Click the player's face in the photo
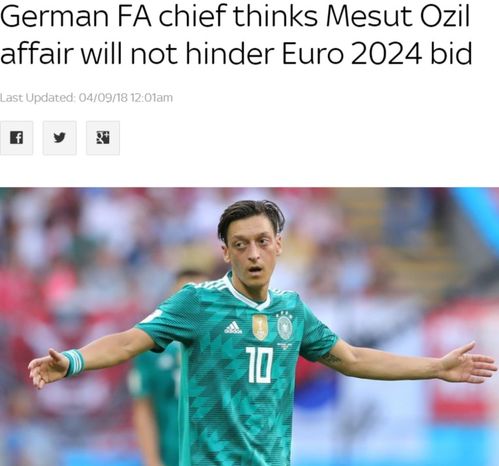The height and width of the screenshot is (466, 499). coord(252,248)
